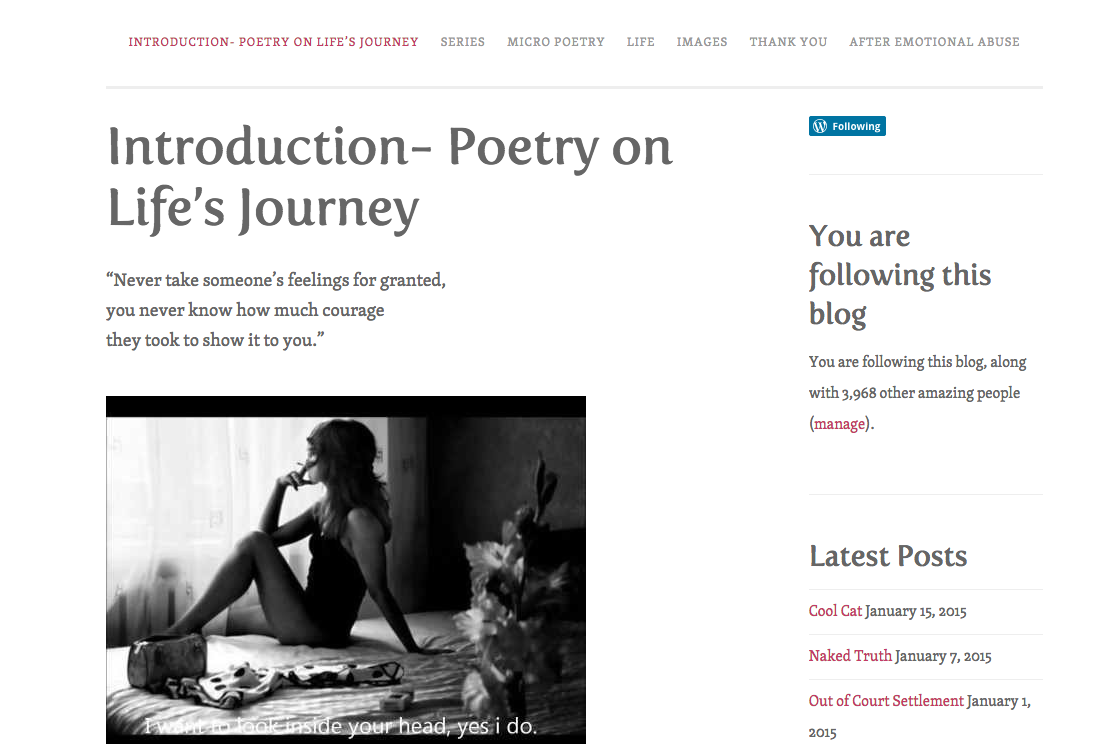Open the Micro Poetry menu item

(556, 42)
